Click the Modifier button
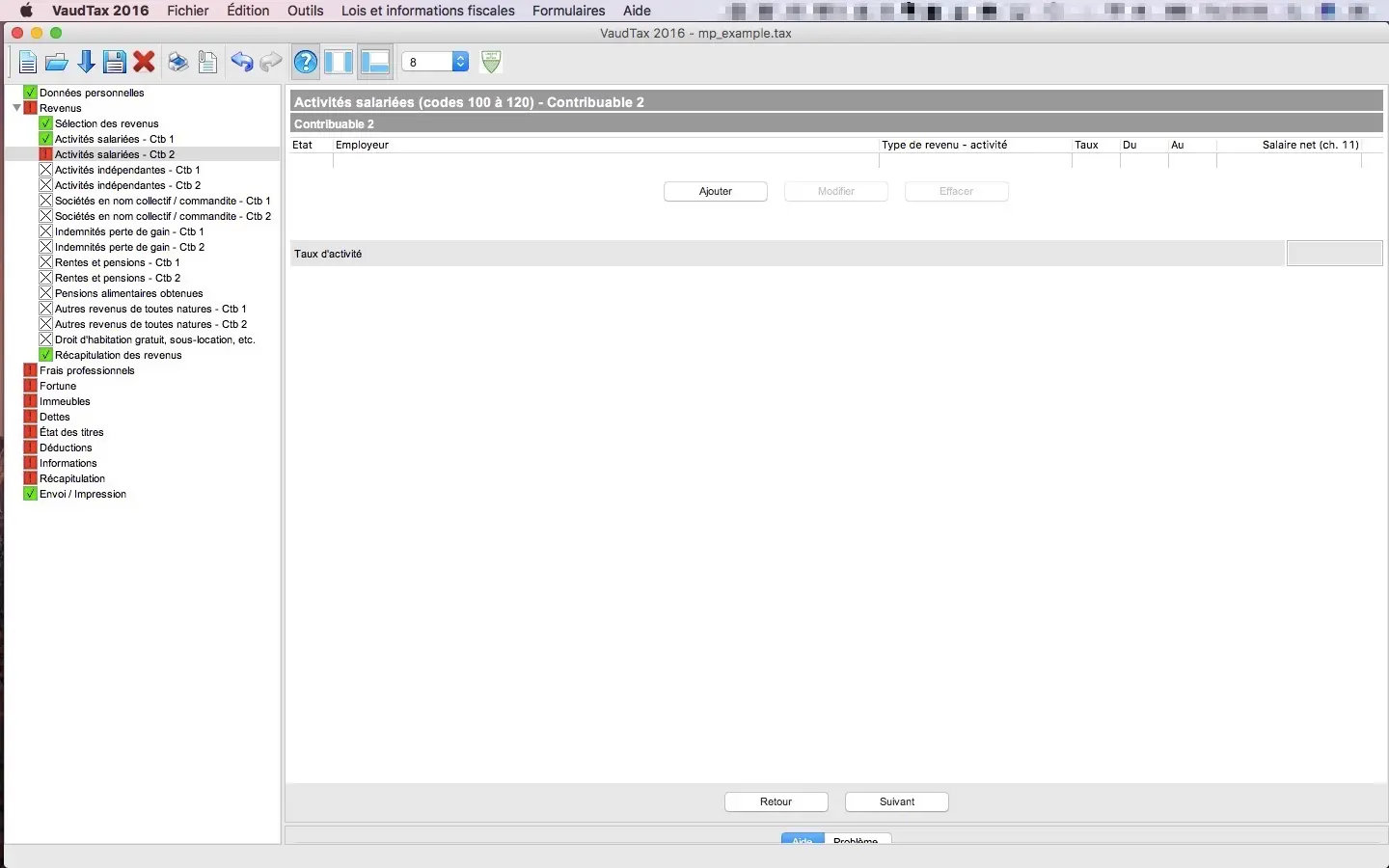Viewport: 1389px width, 868px height. pos(836,191)
